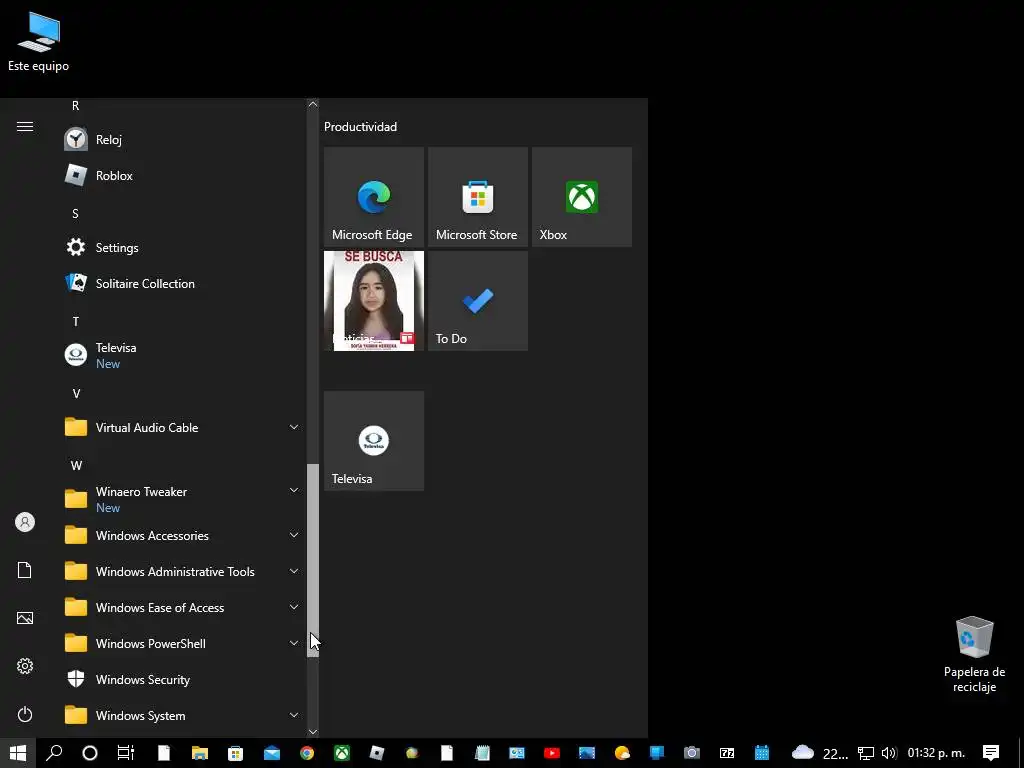Select Papelera de reciclaje desktop icon
This screenshot has height=768, width=1024.
pos(974,654)
